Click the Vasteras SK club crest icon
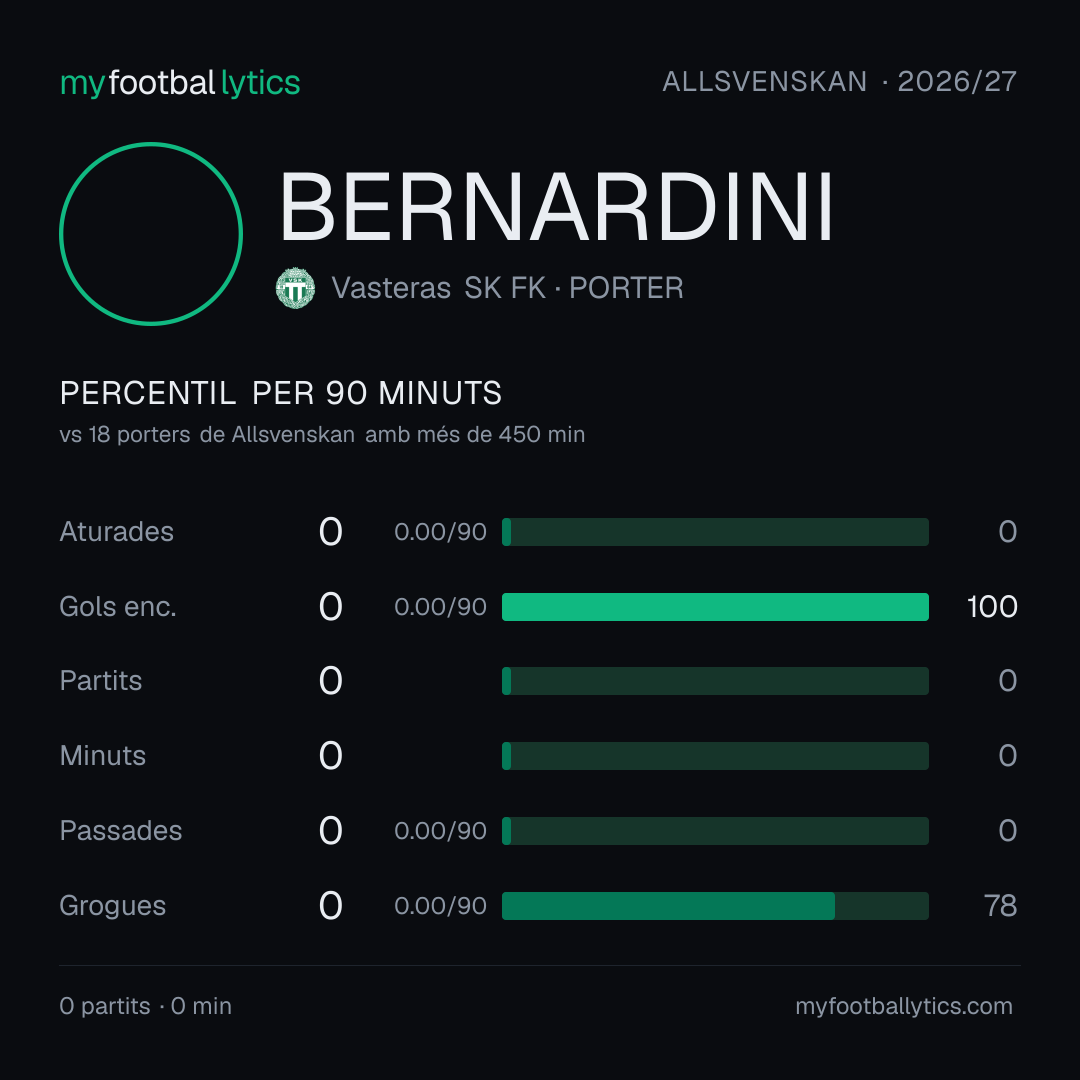This screenshot has width=1080, height=1080. click(x=295, y=288)
